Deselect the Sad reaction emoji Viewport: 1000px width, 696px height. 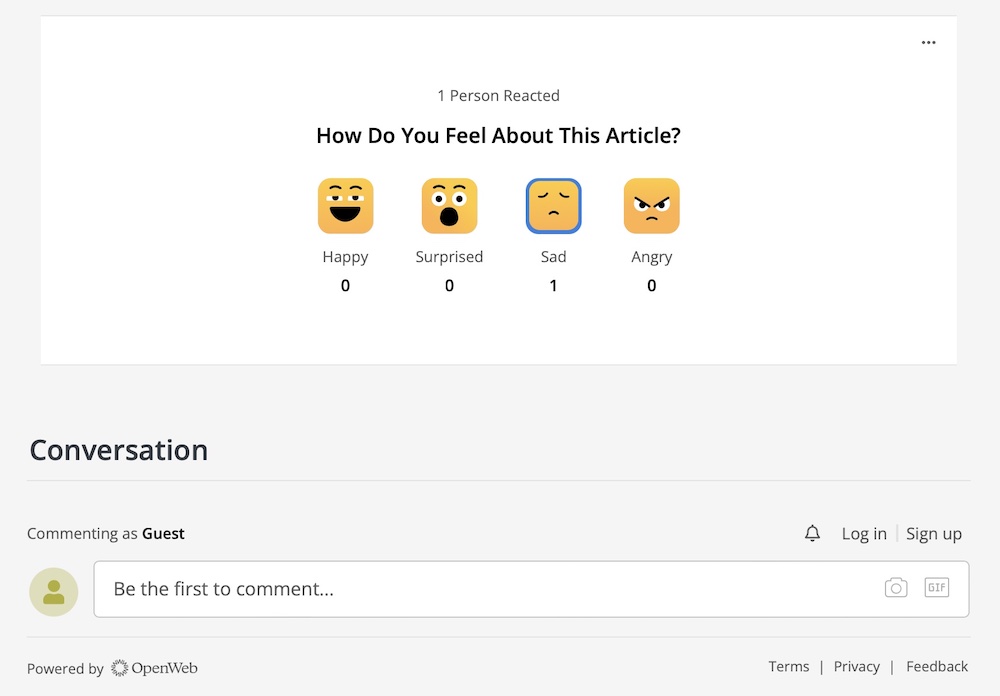[x=553, y=205]
